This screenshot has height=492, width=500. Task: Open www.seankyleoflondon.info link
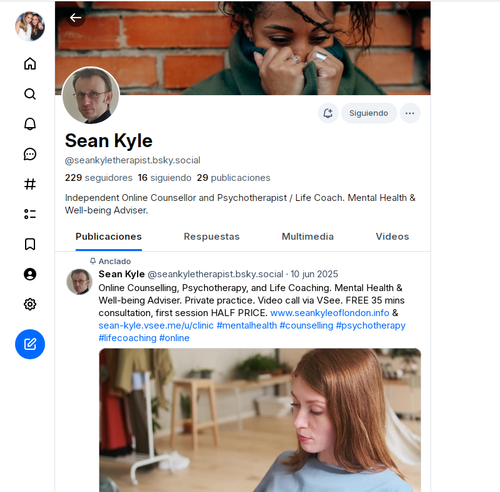point(330,313)
